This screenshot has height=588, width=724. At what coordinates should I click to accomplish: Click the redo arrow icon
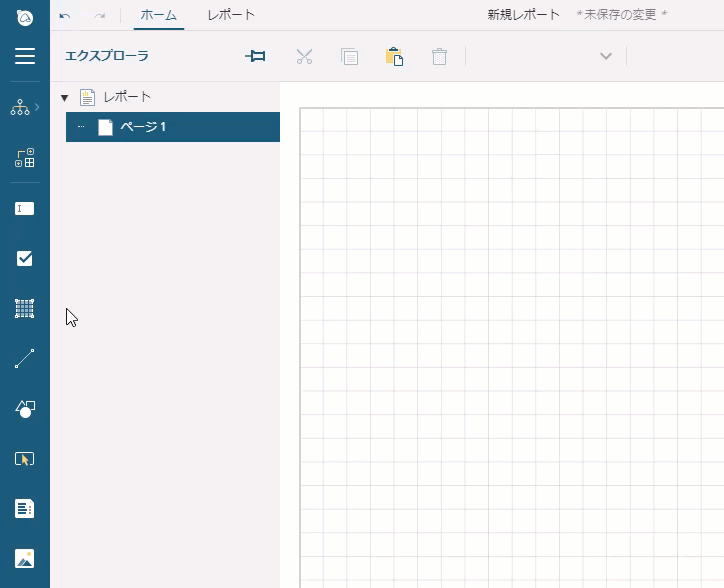click(99, 16)
